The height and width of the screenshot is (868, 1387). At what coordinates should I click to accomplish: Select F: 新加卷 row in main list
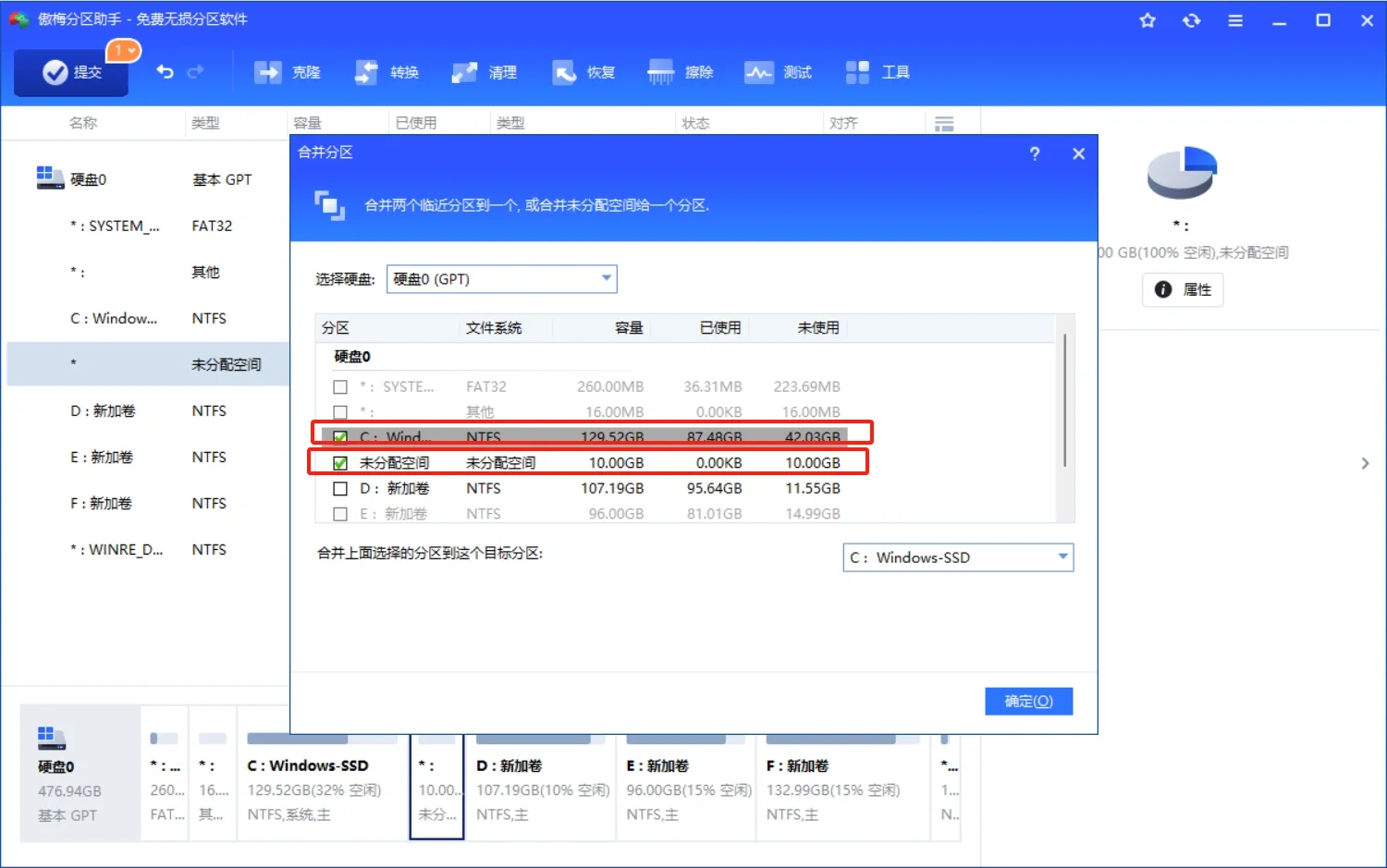[148, 503]
